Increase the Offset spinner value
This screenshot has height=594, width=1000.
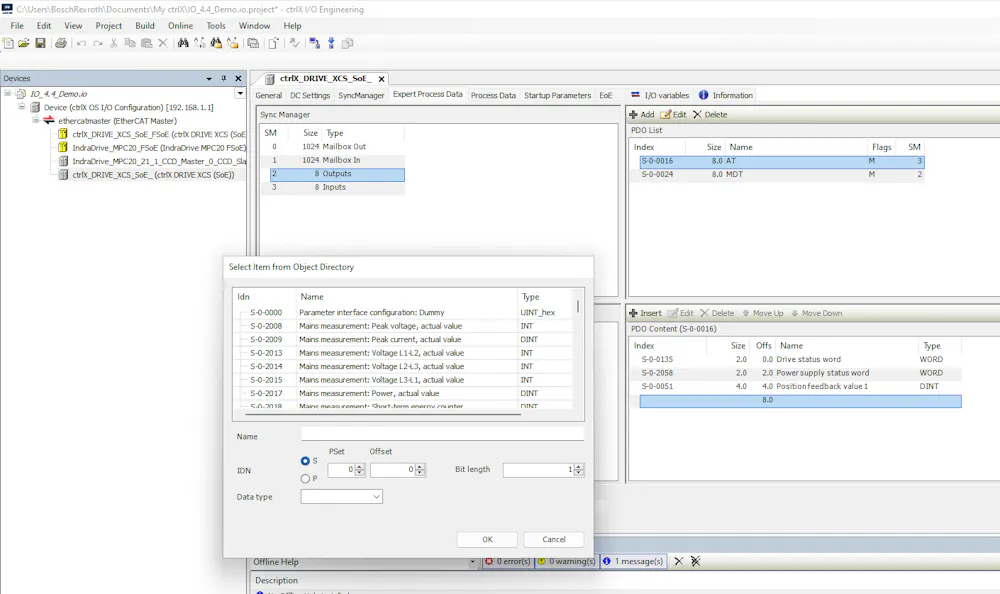[x=420, y=467]
